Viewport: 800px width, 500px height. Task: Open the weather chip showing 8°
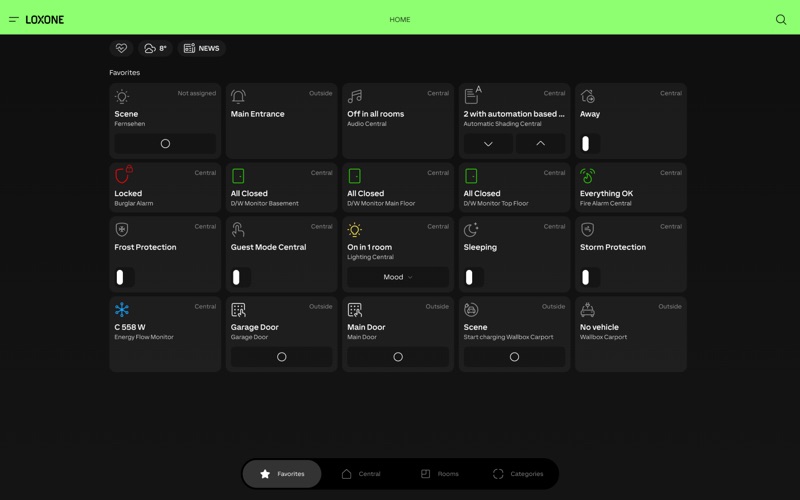pos(155,48)
